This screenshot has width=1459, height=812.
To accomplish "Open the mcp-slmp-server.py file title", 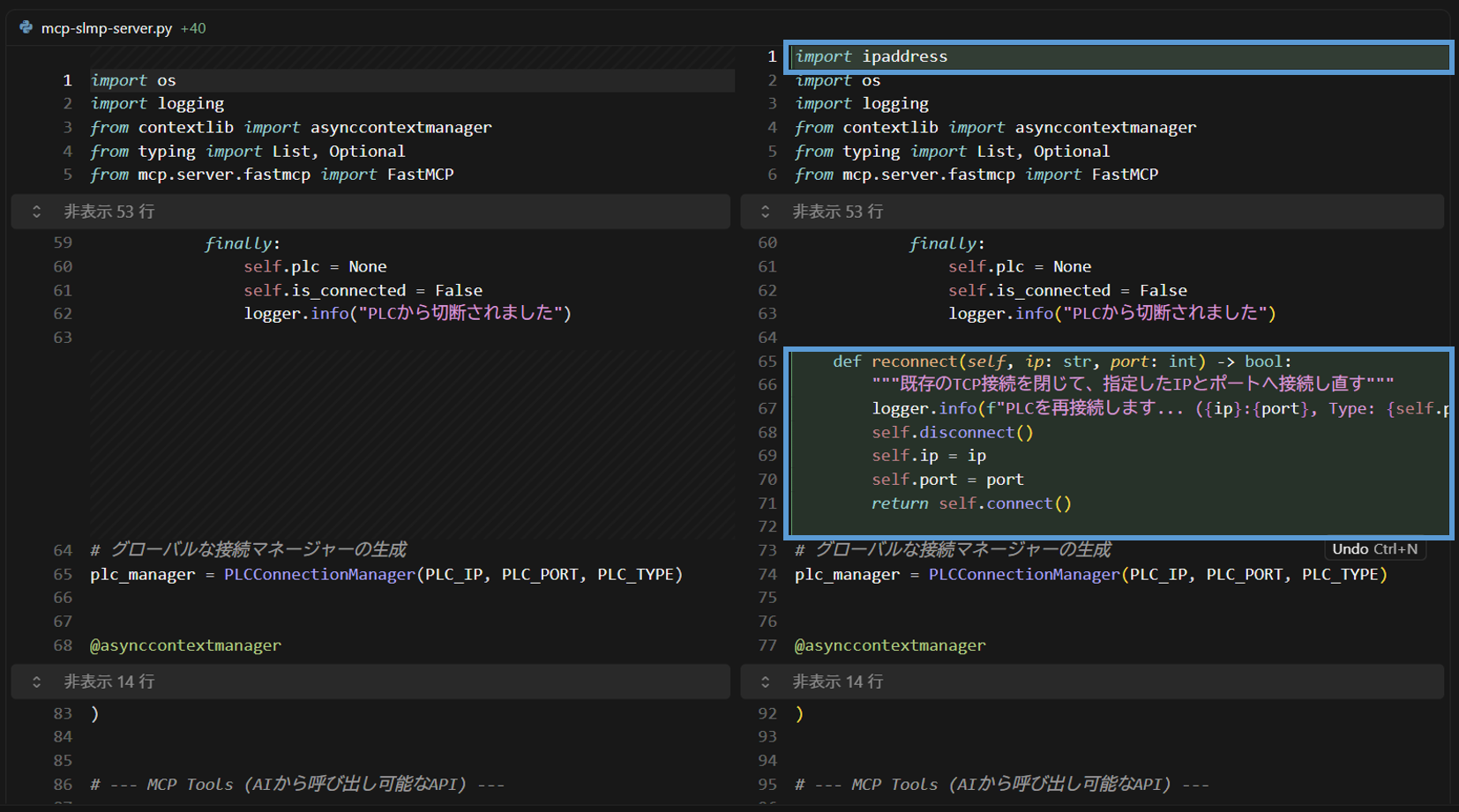I will pos(107,28).
